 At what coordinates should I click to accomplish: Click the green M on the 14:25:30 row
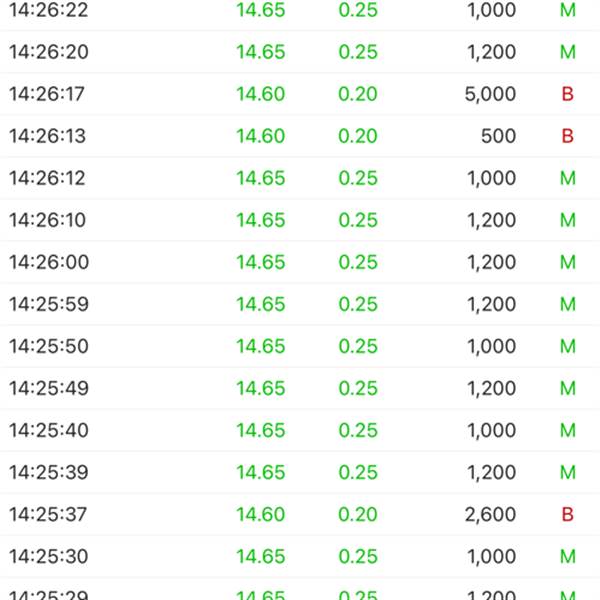568,556
